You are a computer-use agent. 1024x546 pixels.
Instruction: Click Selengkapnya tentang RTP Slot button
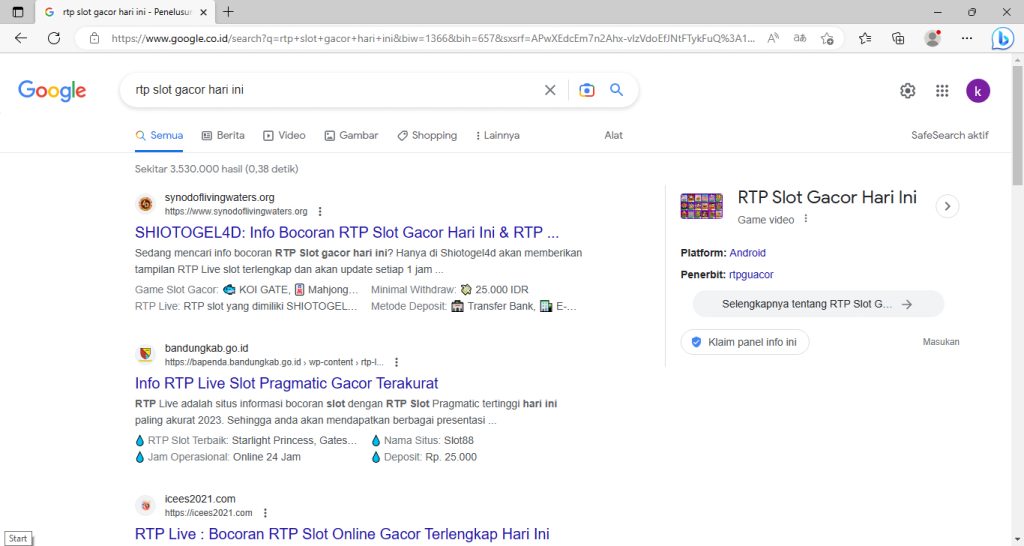[x=818, y=304]
